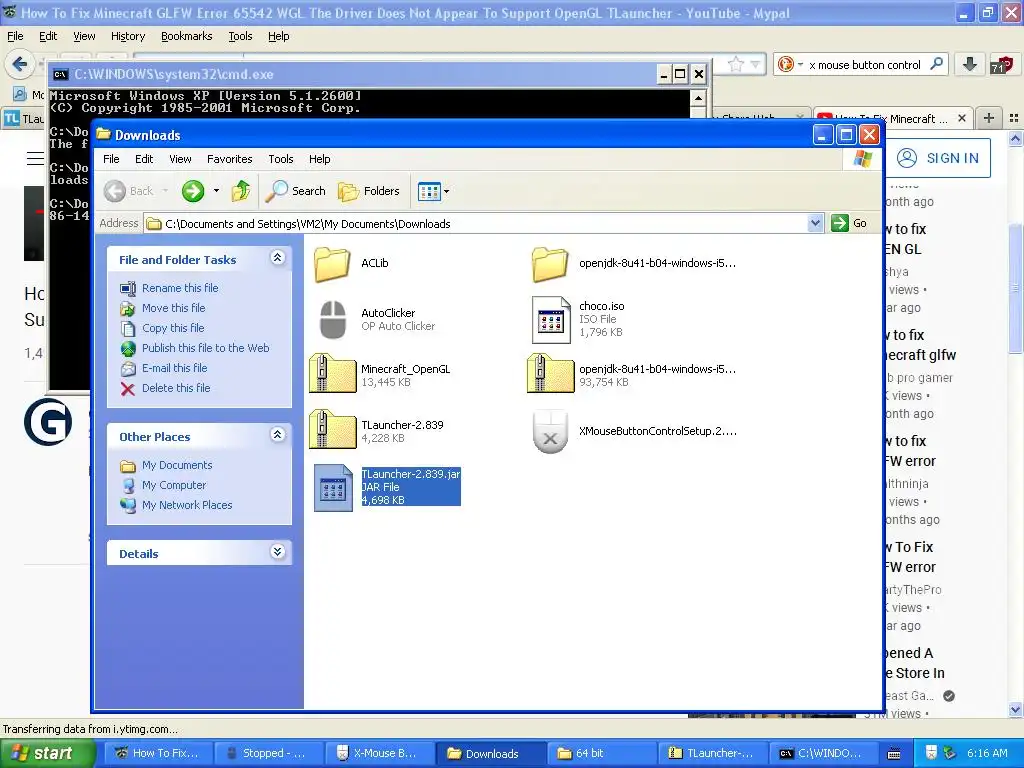
Task: Select the Minecraft_OpenGL zip archive icon
Action: [x=332, y=374]
